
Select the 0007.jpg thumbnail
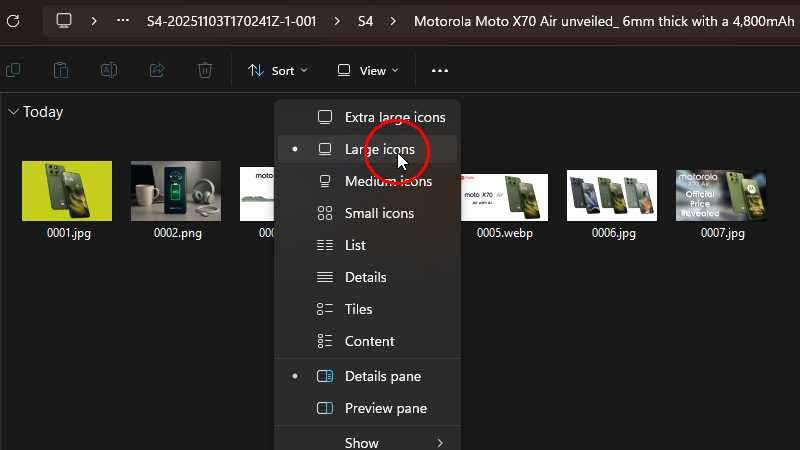pyautogui.click(x=721, y=195)
